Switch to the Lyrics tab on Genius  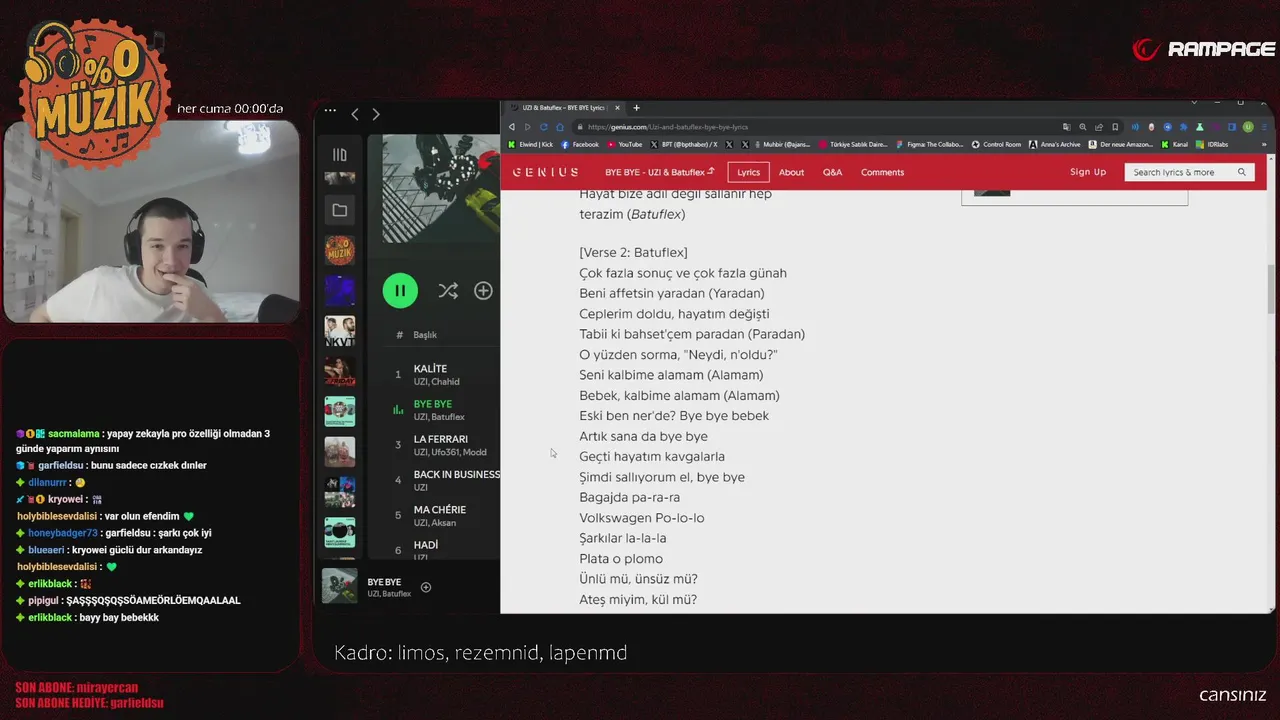tap(749, 172)
